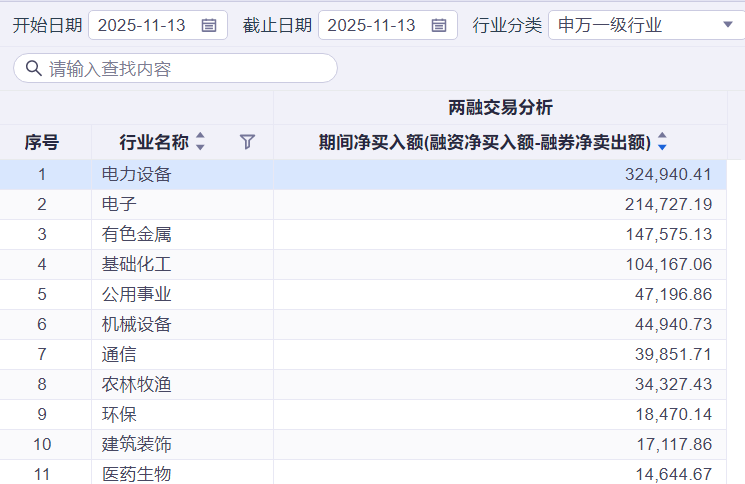Viewport: 745px width, 484px height.
Task: Click the 期间净买入额 column header label
Action: coord(485,142)
